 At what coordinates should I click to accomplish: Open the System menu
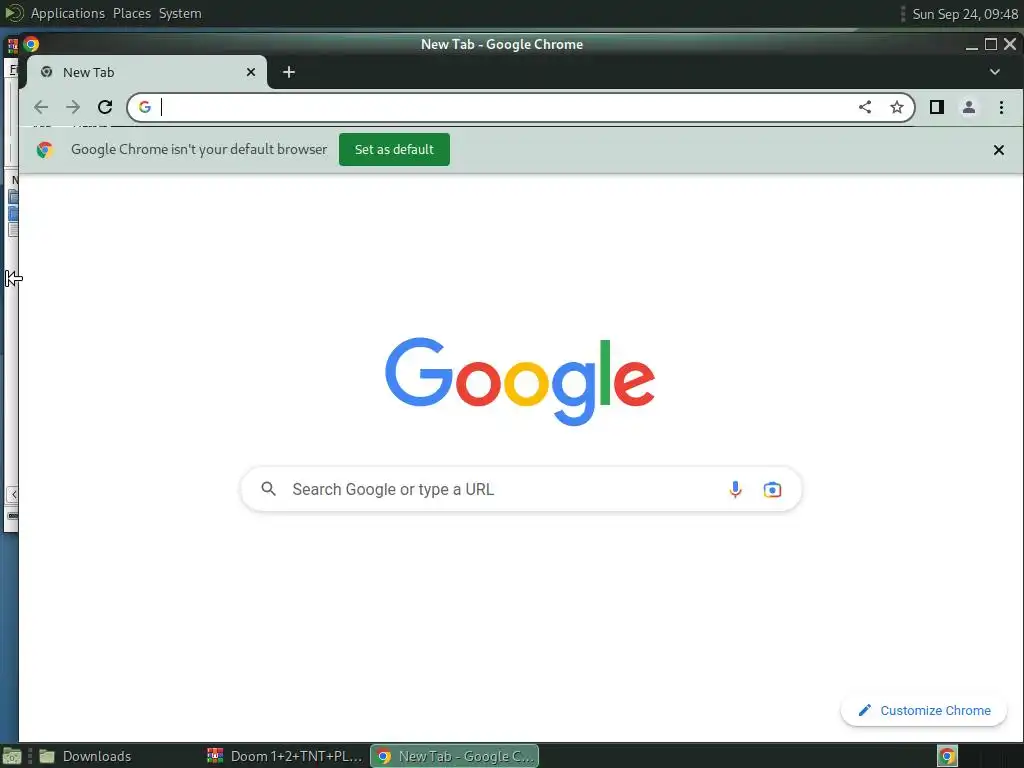180,14
